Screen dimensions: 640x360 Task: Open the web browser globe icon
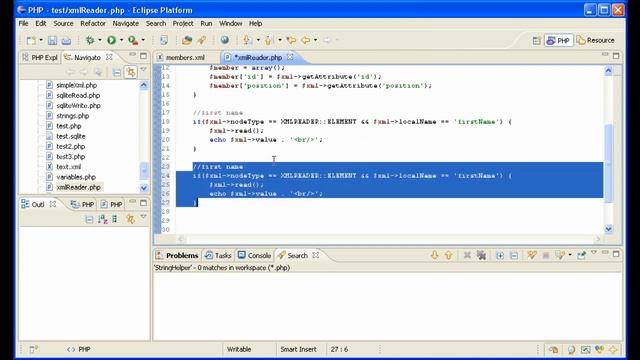point(224,40)
